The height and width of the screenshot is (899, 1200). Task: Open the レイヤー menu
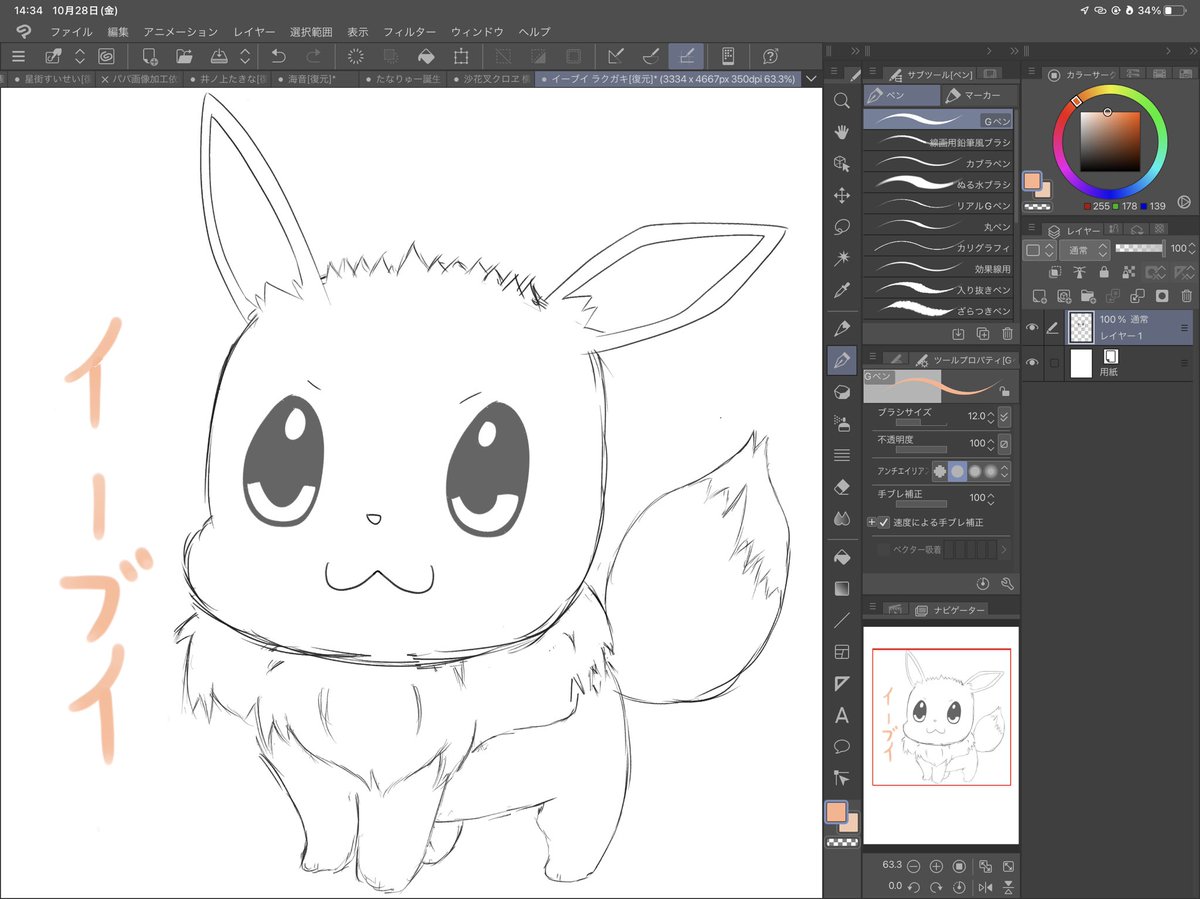[x=254, y=32]
